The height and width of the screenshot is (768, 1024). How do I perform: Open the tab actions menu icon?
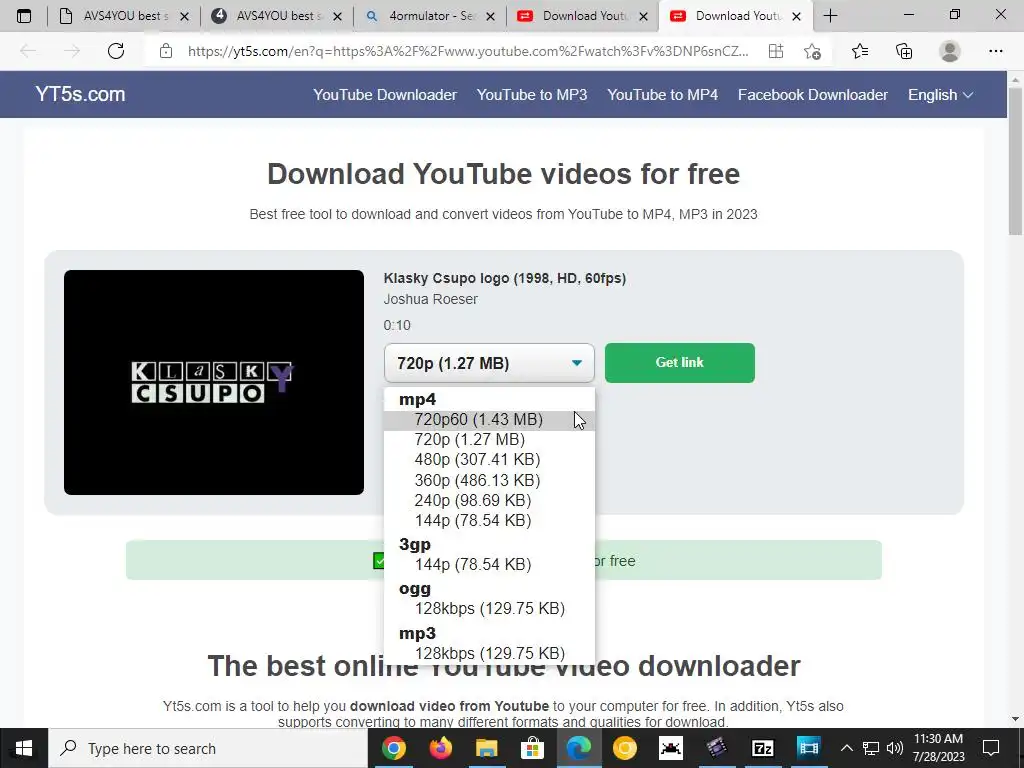pos(24,16)
